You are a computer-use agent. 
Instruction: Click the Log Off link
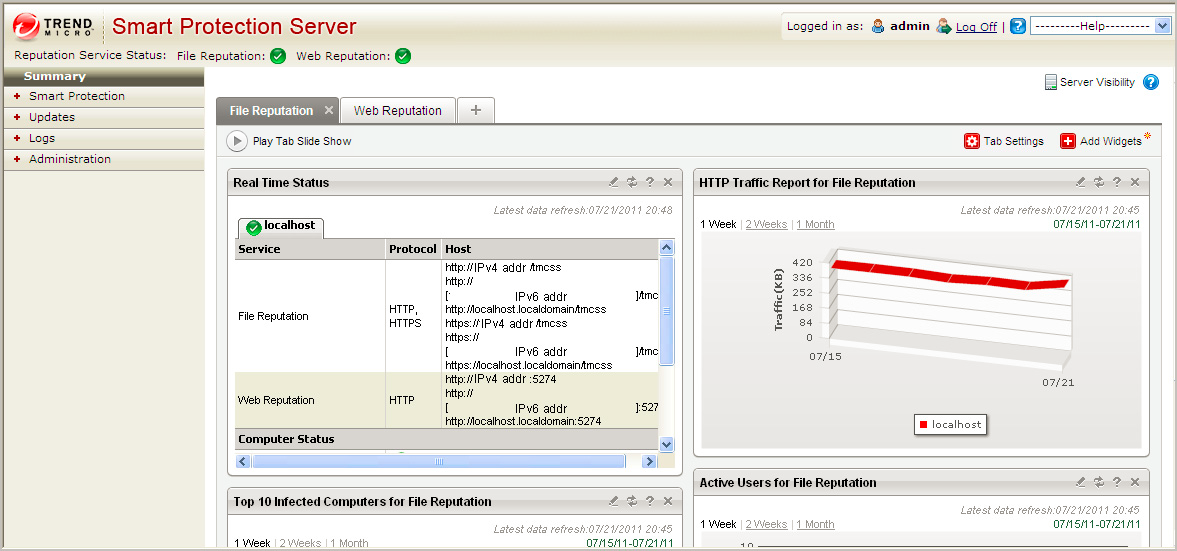click(x=976, y=27)
